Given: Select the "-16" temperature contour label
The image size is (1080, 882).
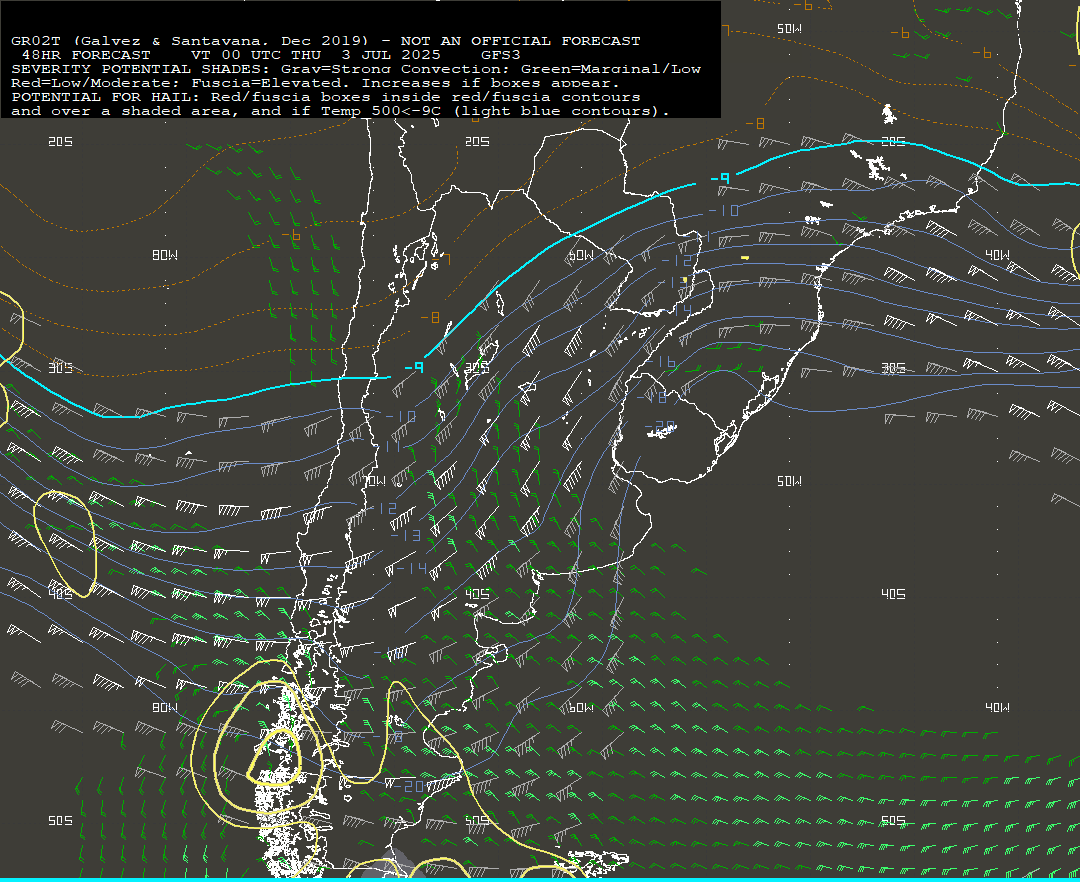Looking at the screenshot, I should [663, 361].
